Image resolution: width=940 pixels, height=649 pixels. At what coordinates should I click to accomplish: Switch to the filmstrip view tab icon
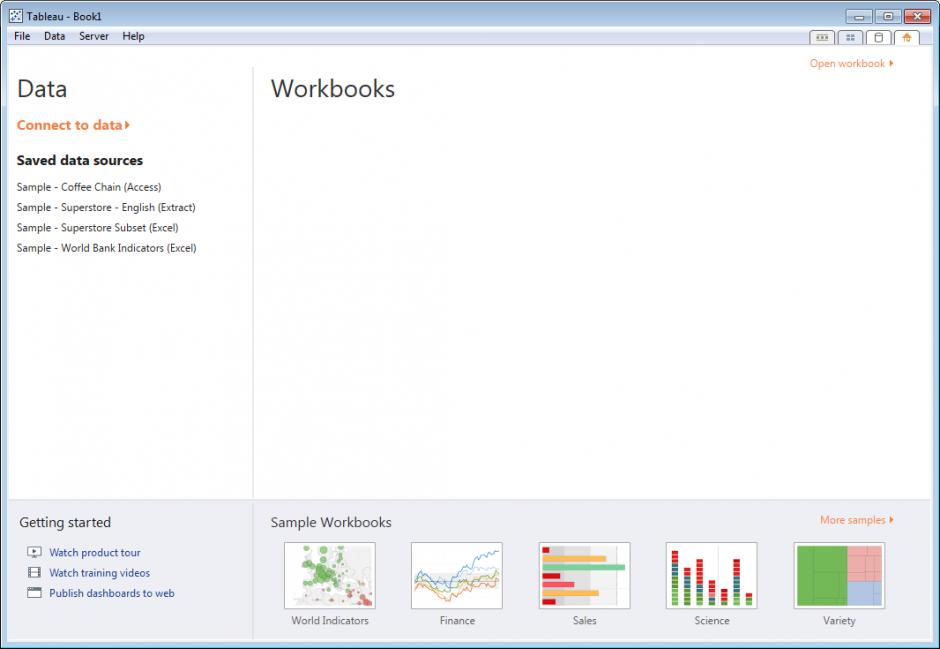click(x=822, y=37)
